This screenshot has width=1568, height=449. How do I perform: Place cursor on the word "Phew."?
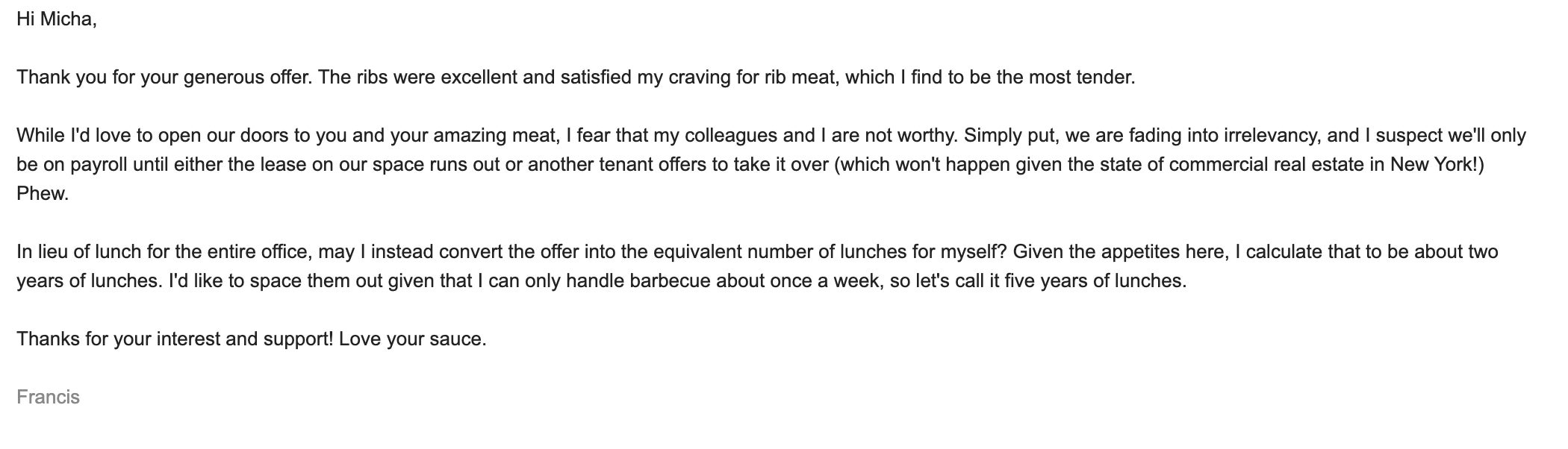pos(43,194)
